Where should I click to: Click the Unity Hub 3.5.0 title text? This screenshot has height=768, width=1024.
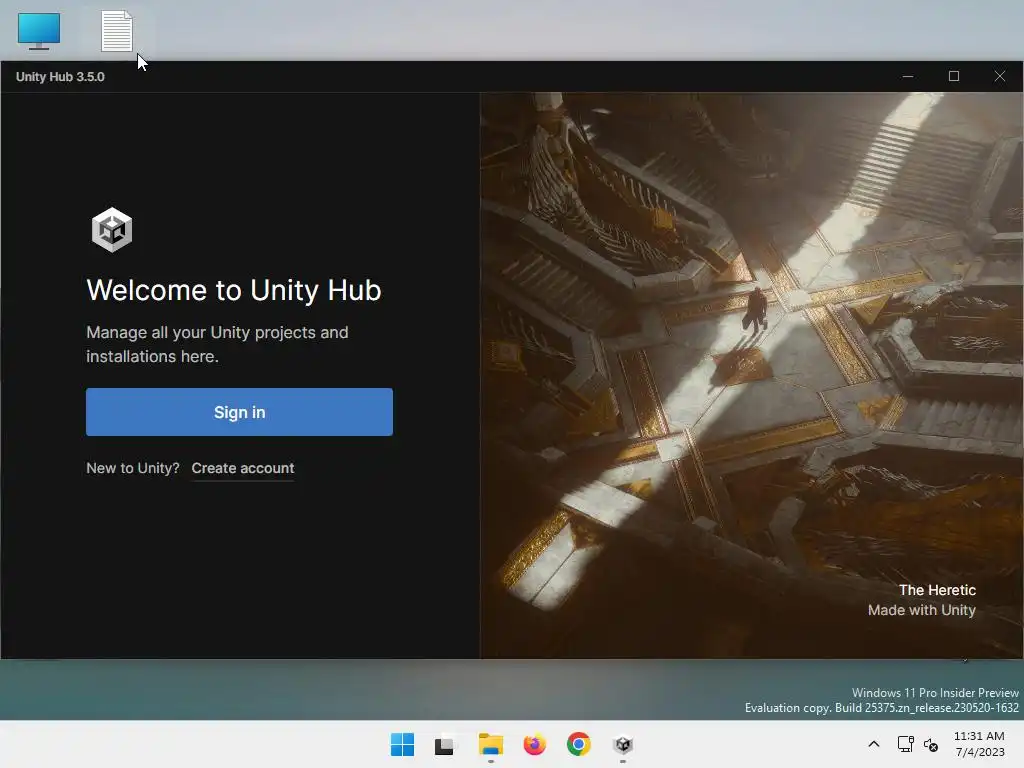[60, 76]
